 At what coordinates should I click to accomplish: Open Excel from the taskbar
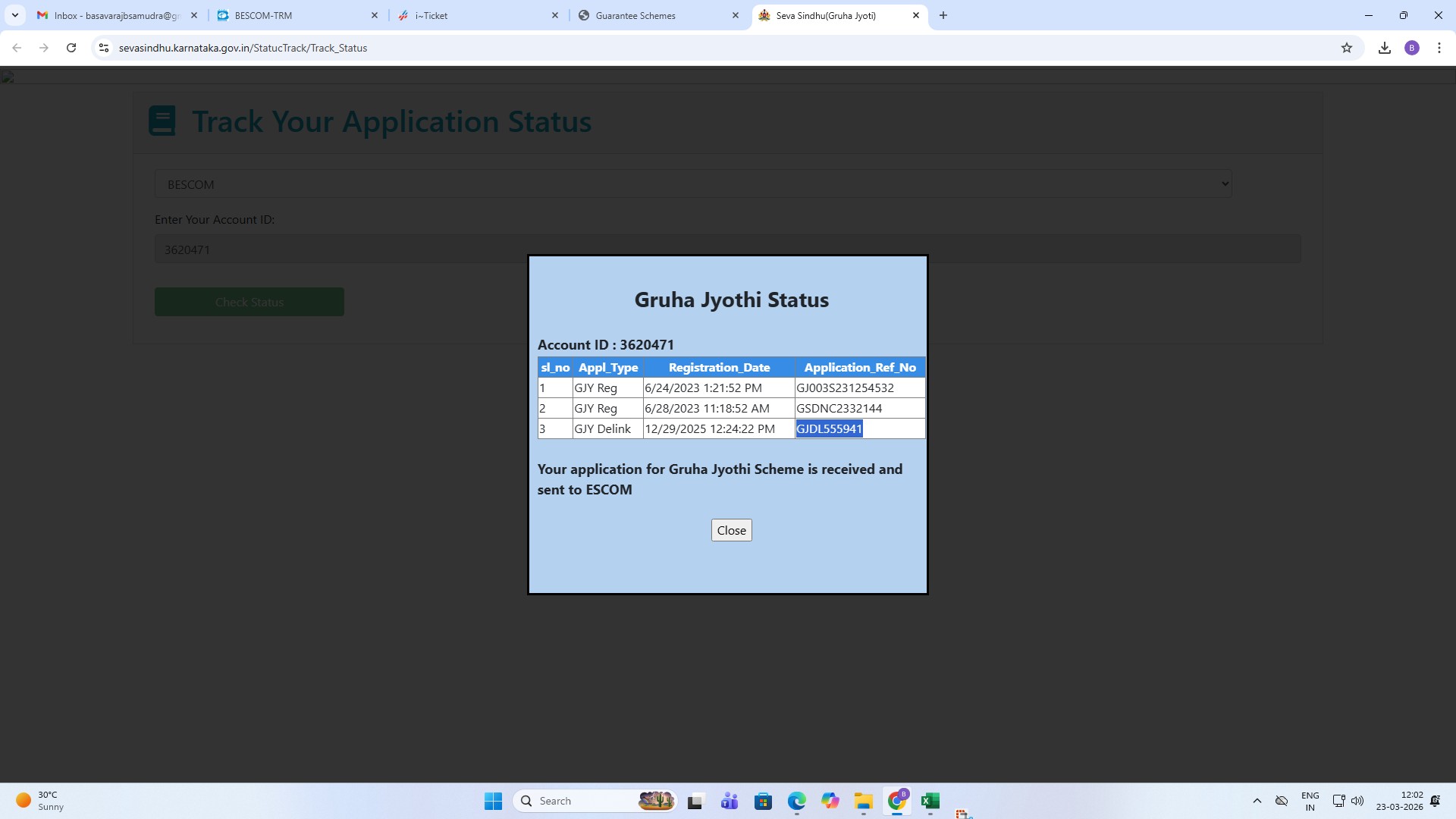pyautogui.click(x=930, y=801)
